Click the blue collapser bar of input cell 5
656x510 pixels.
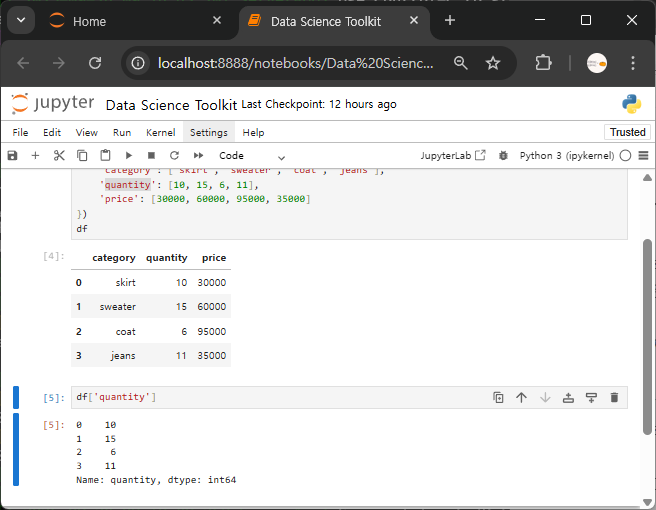16,397
